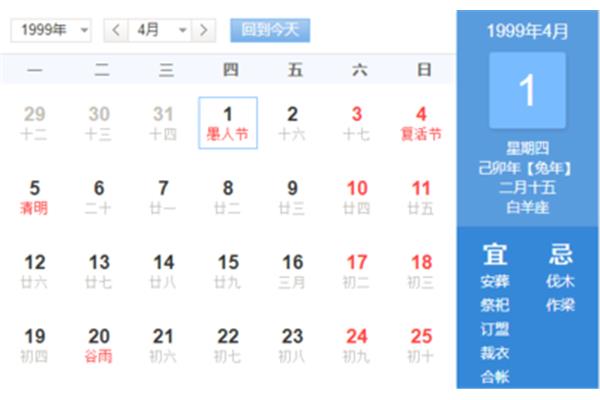Click 伐木 under 忌
This screenshot has height=400, width=600.
[561, 281]
